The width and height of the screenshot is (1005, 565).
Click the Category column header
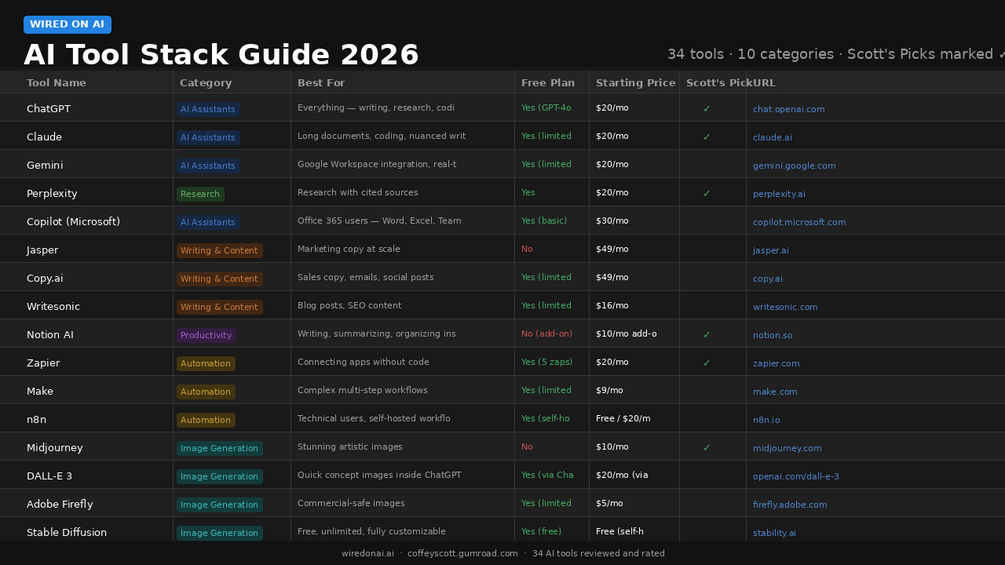pos(206,83)
